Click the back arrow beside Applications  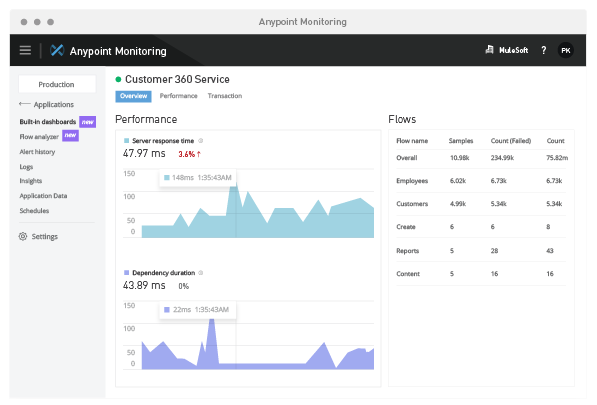pyautogui.click(x=25, y=104)
